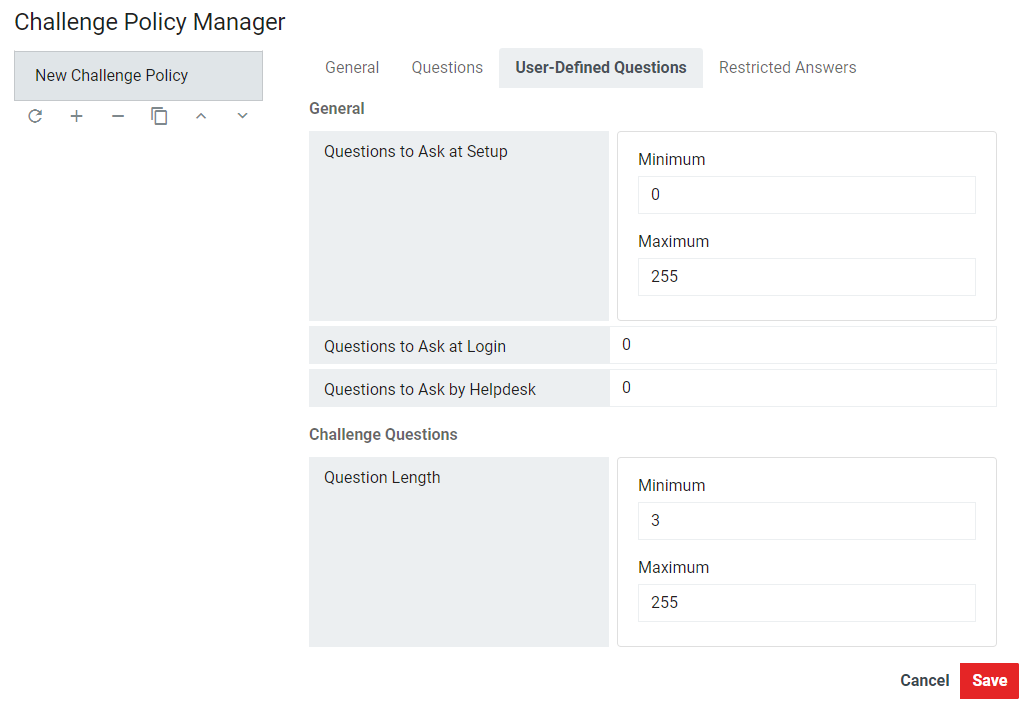The width and height of the screenshot is (1031, 714).
Task: Open the Questions tab
Action: point(447,68)
